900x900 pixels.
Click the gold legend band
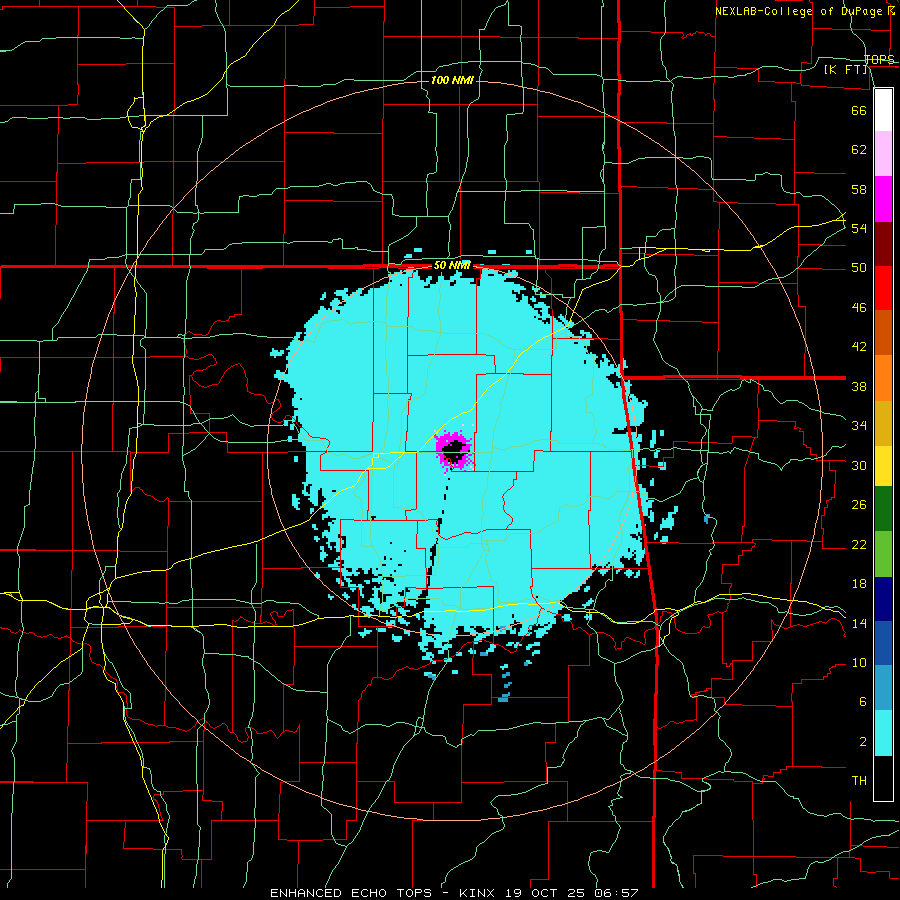883,423
